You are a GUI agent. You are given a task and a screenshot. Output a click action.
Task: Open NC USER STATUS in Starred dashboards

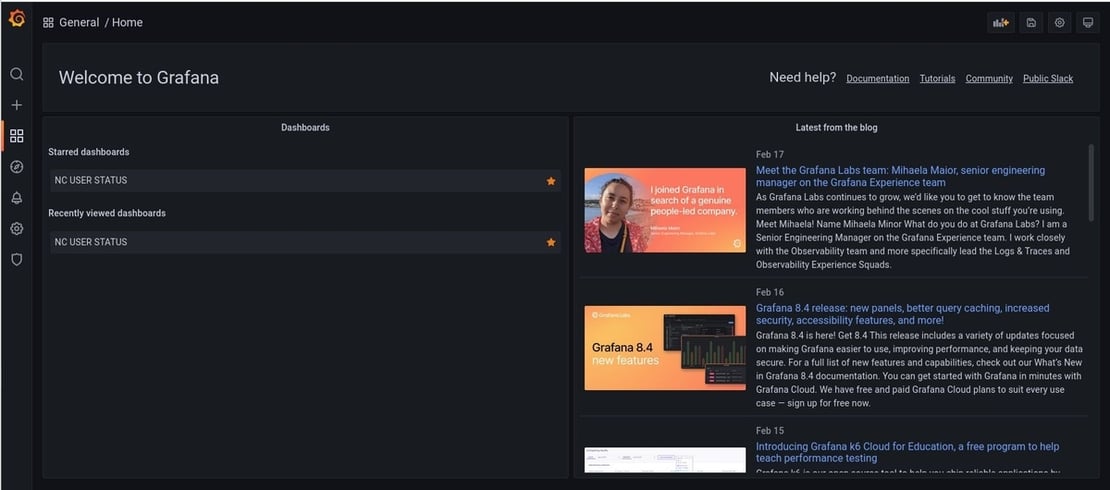point(305,181)
